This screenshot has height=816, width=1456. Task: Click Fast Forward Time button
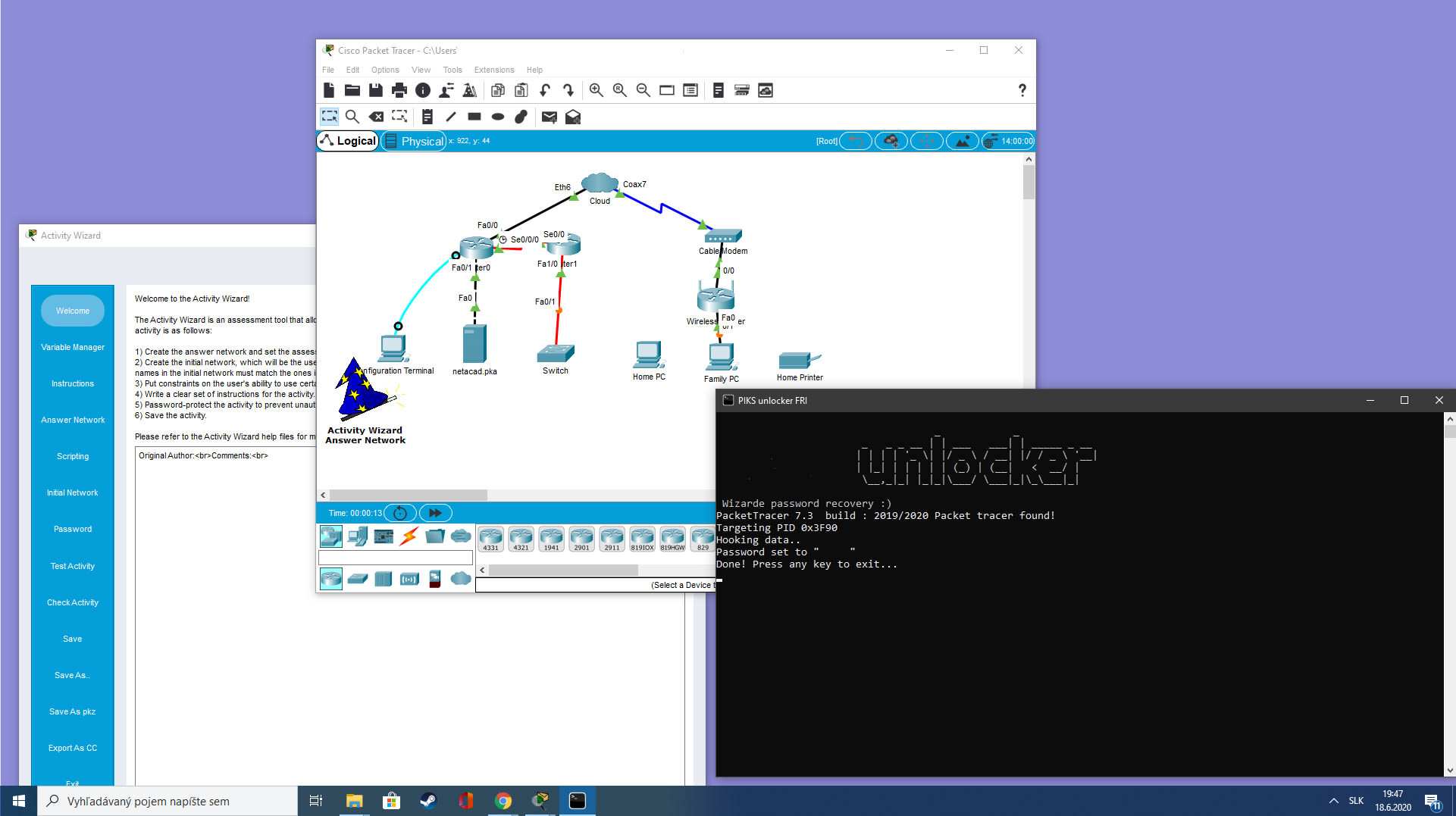coord(435,513)
